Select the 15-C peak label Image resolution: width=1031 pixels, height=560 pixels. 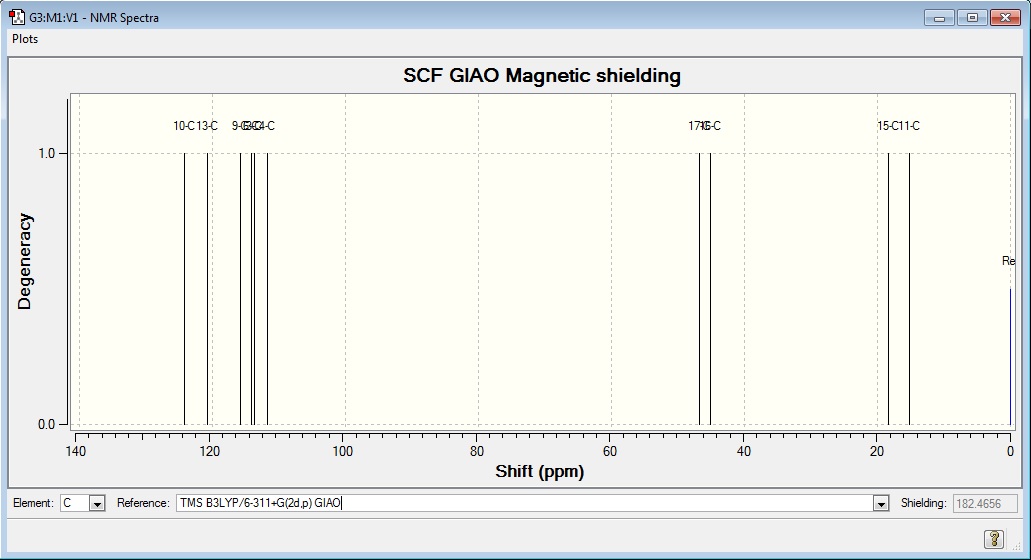[x=887, y=126]
